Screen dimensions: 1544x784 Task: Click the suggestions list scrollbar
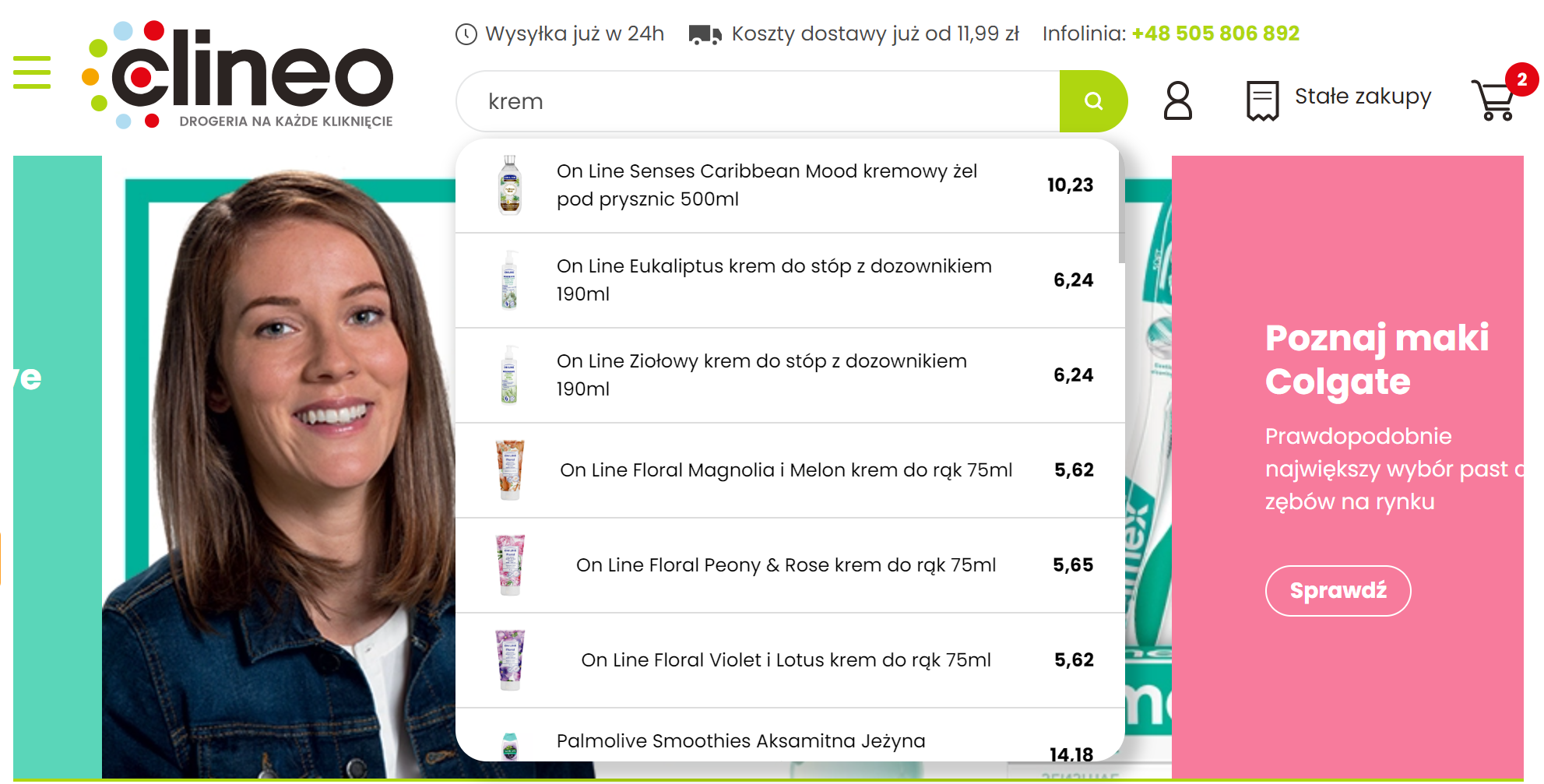(x=1122, y=202)
